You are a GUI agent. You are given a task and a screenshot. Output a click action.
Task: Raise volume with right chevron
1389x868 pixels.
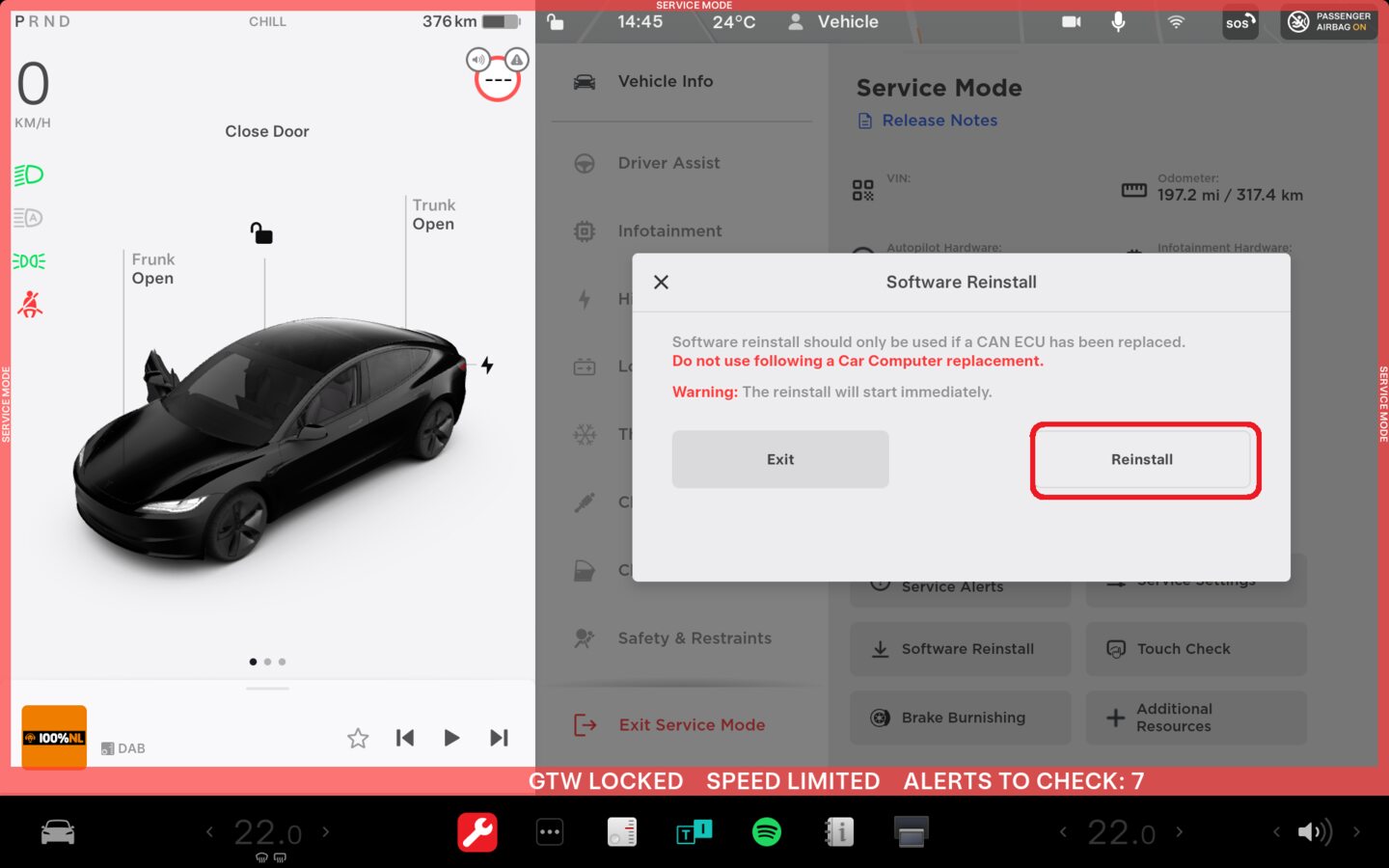[x=1356, y=831]
